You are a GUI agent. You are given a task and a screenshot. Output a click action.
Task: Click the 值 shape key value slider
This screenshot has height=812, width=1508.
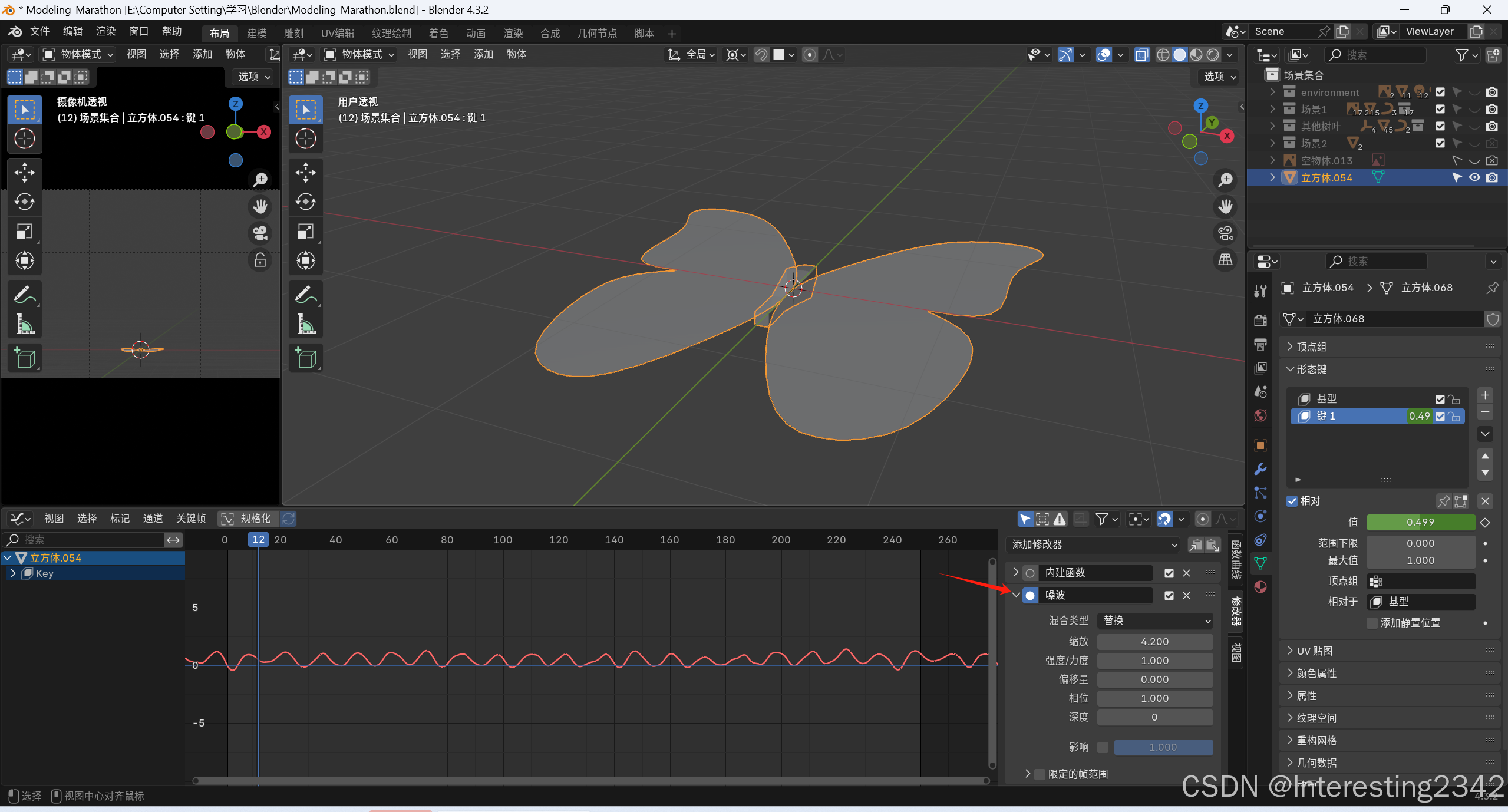coord(1420,522)
